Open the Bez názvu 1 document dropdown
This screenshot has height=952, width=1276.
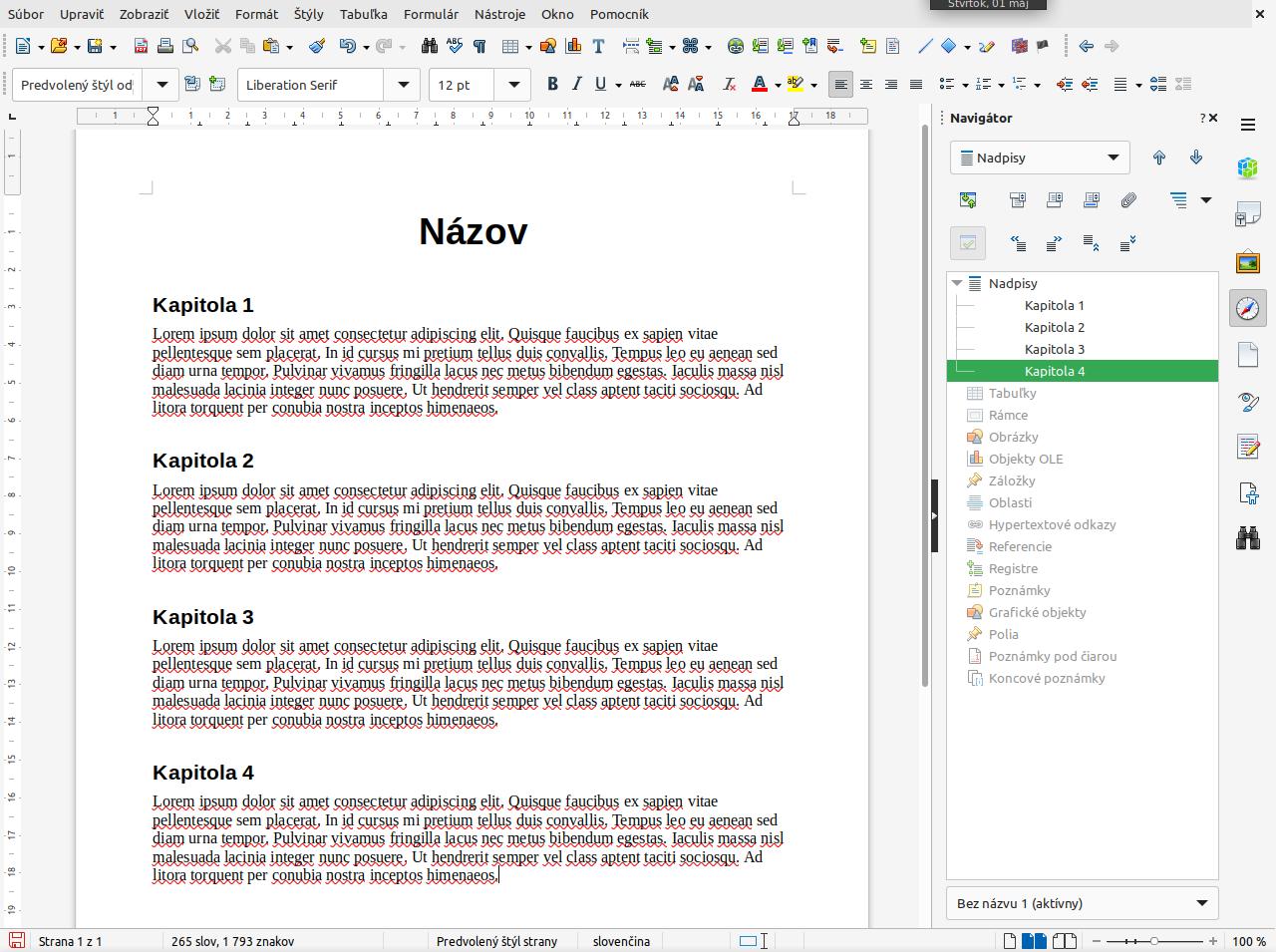pos(1083,903)
